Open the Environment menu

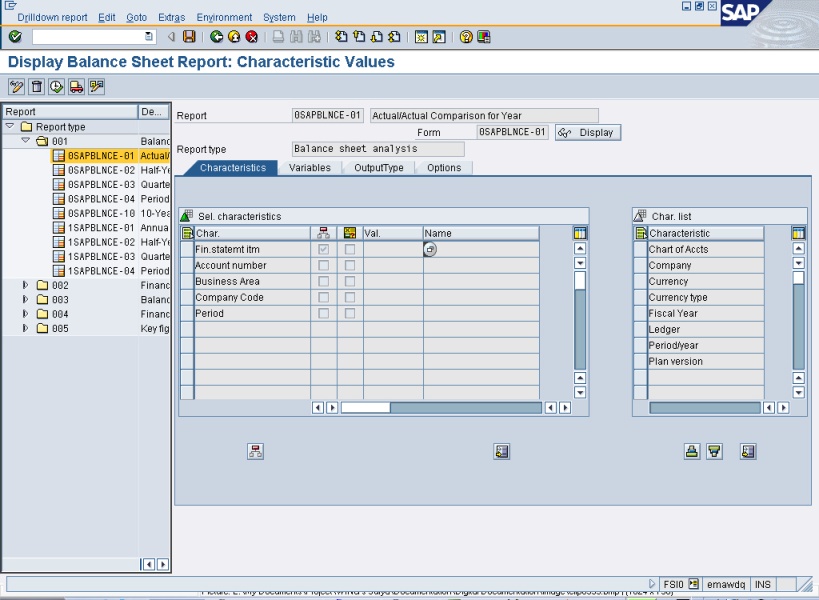[x=224, y=17]
